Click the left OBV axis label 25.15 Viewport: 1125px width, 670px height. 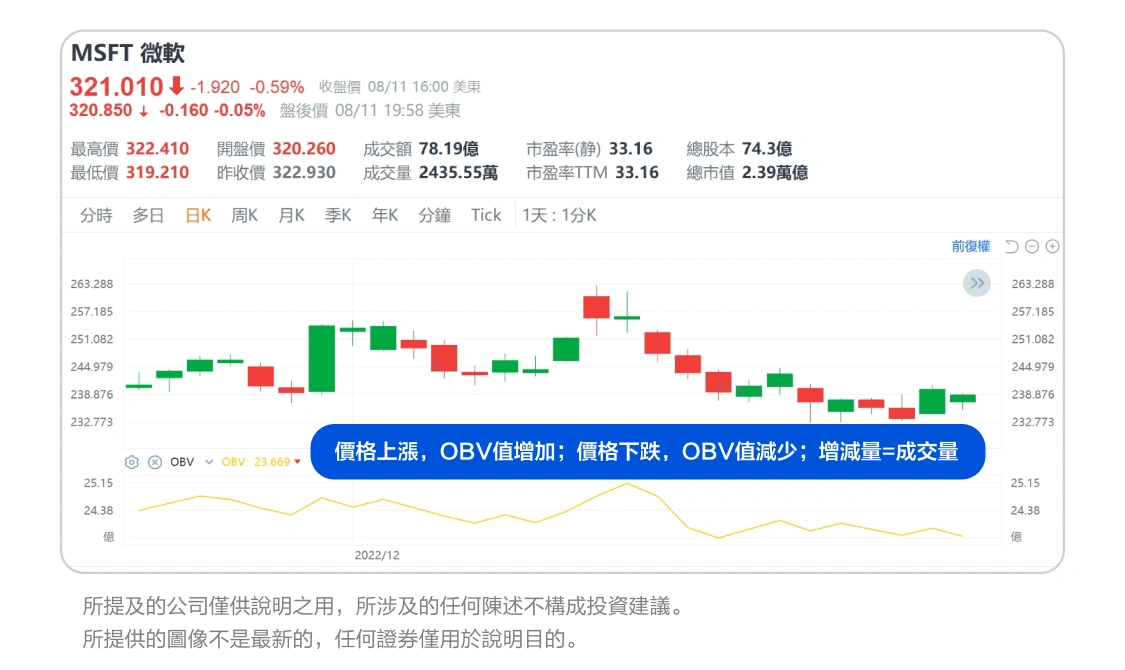click(x=98, y=483)
